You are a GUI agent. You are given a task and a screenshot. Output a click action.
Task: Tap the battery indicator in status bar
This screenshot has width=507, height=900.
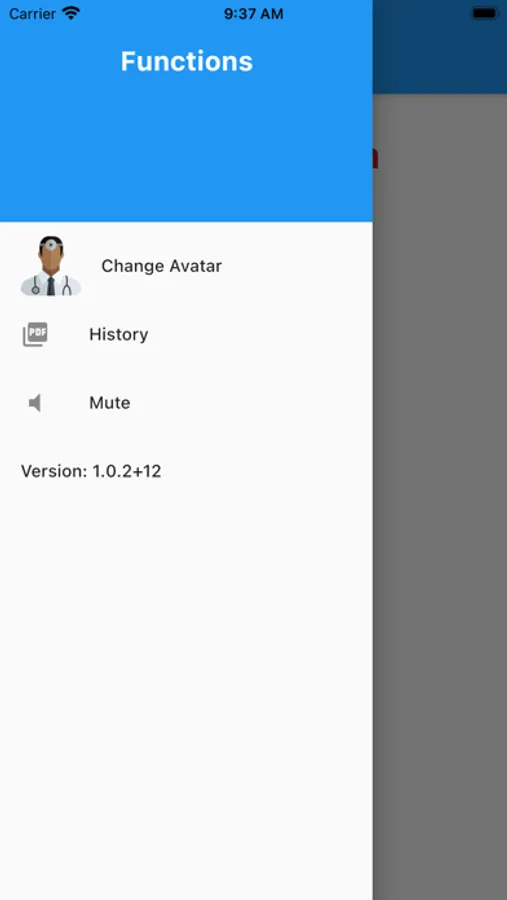tap(485, 13)
